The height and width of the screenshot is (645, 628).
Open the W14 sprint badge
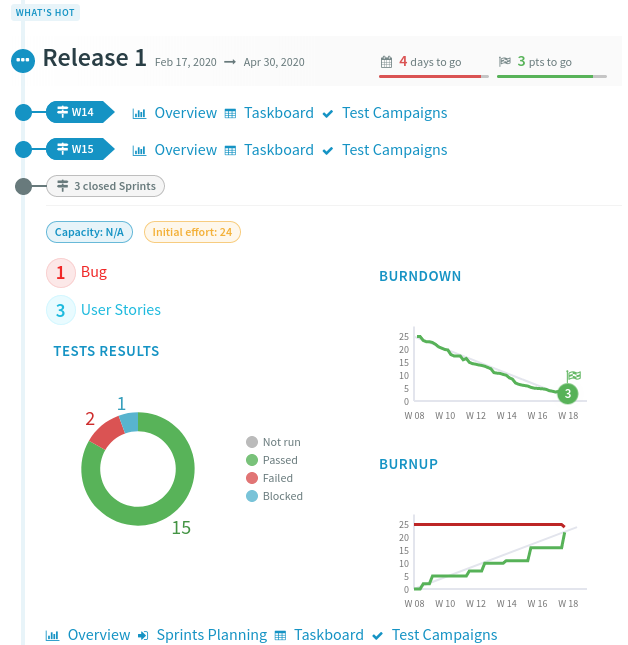point(80,112)
